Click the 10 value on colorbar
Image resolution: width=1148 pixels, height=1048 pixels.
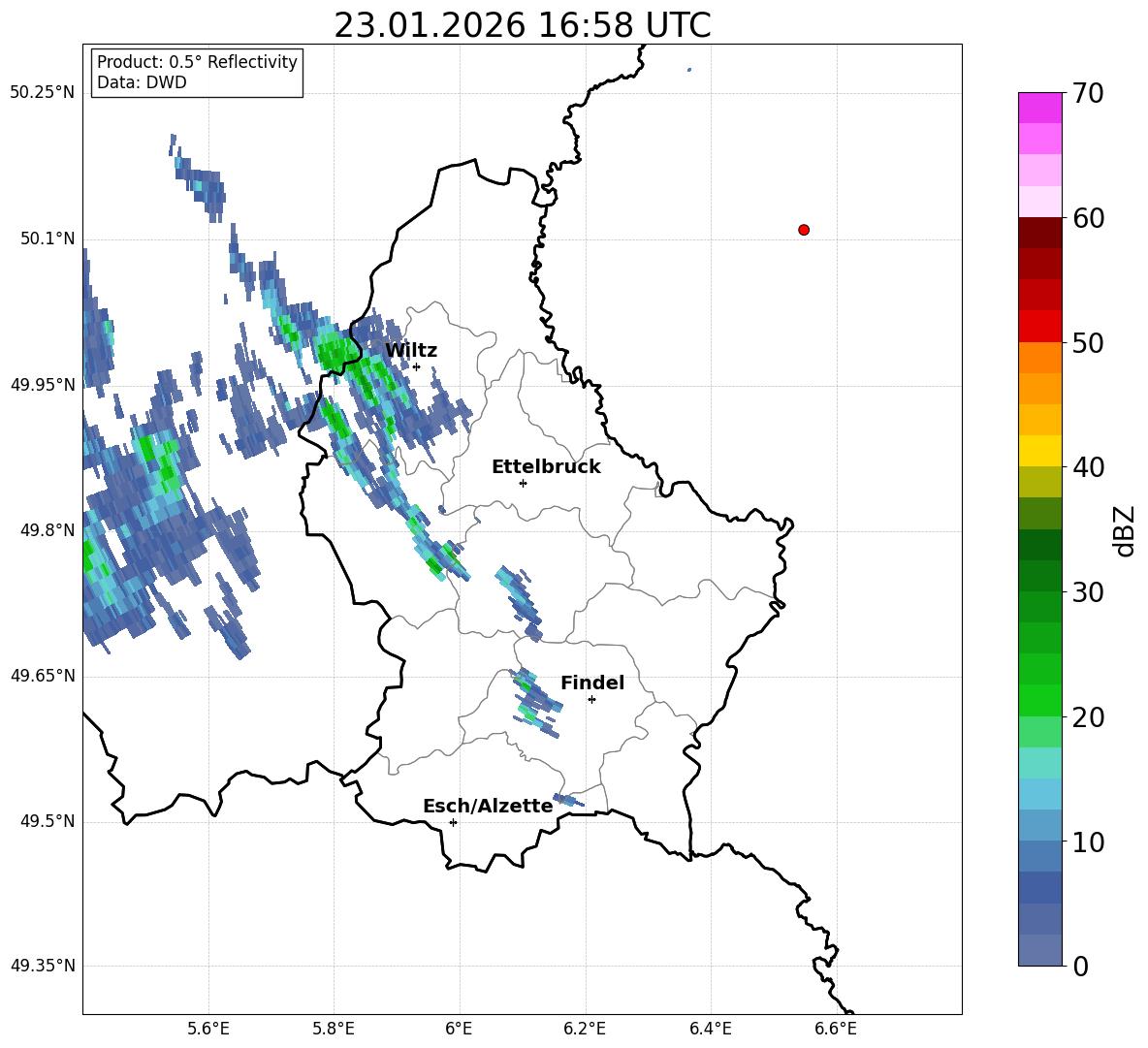tap(1089, 842)
